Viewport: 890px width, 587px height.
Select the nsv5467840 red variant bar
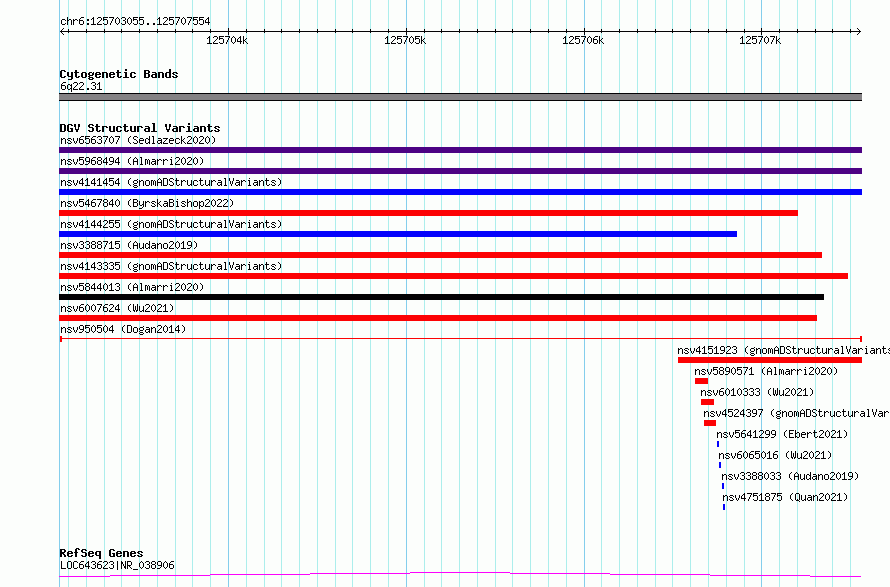(429, 213)
